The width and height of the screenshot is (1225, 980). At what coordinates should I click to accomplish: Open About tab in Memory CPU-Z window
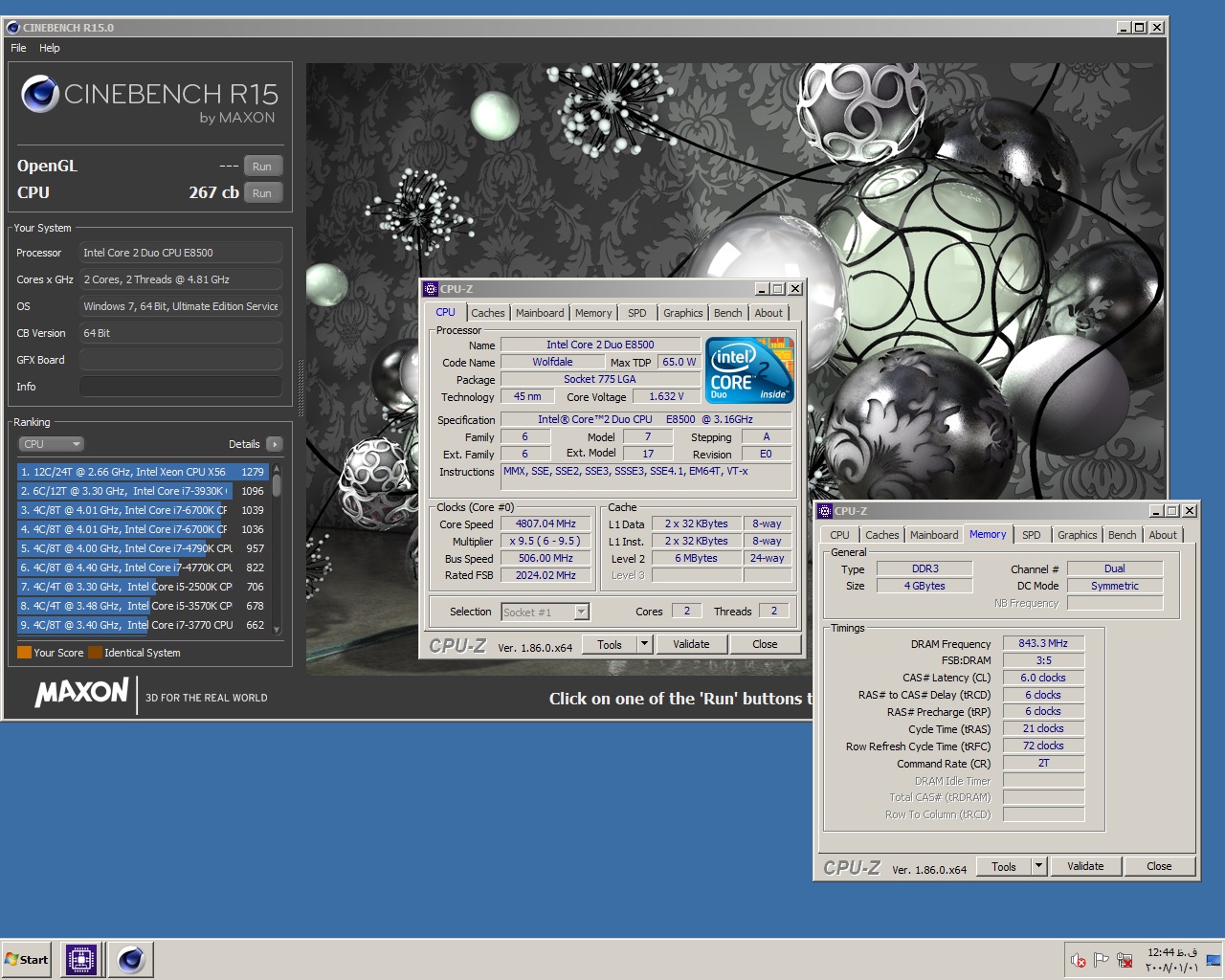coord(1163,535)
